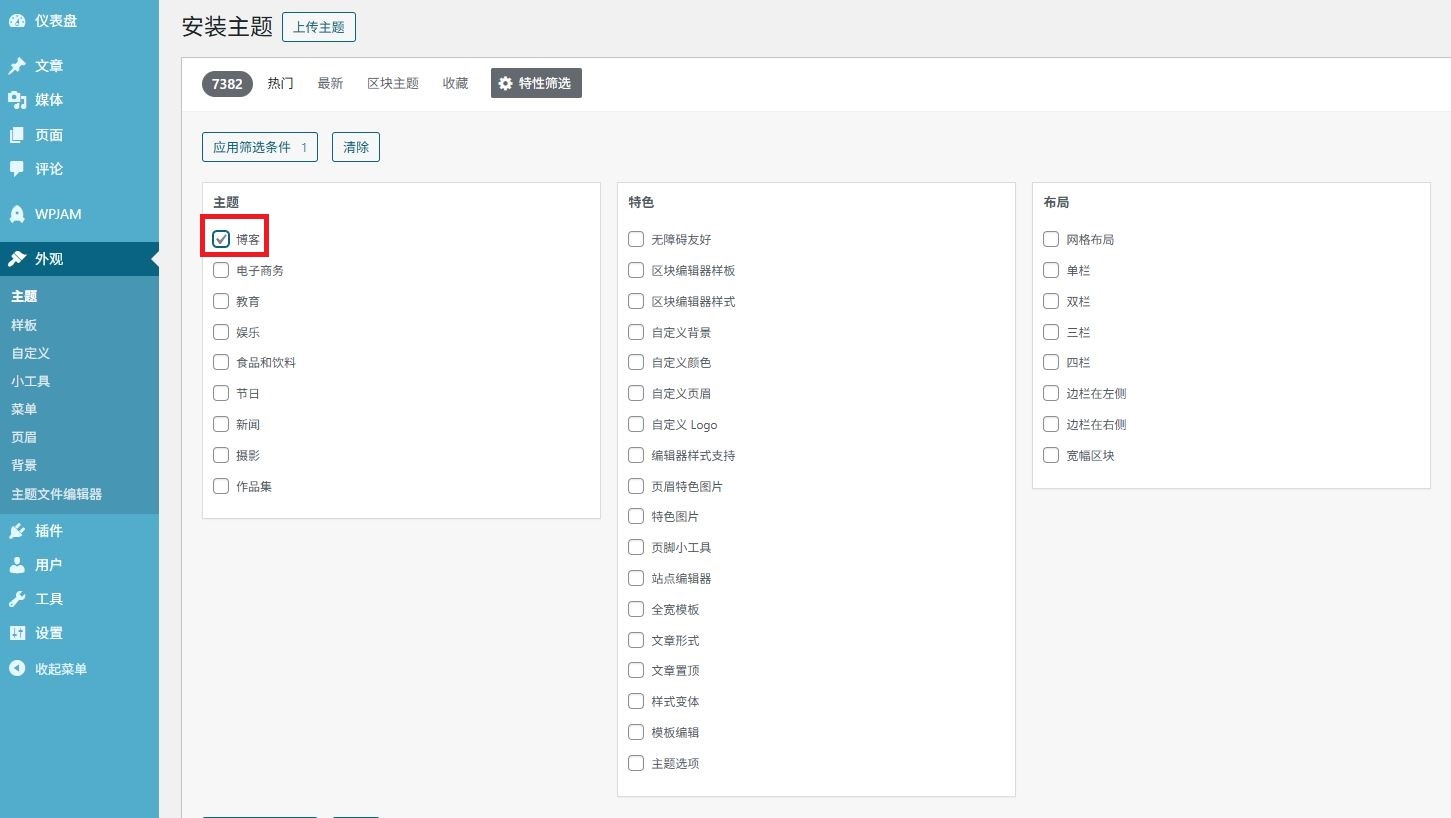
Task: Click the top 应用筛选条件 button
Action: point(260,147)
